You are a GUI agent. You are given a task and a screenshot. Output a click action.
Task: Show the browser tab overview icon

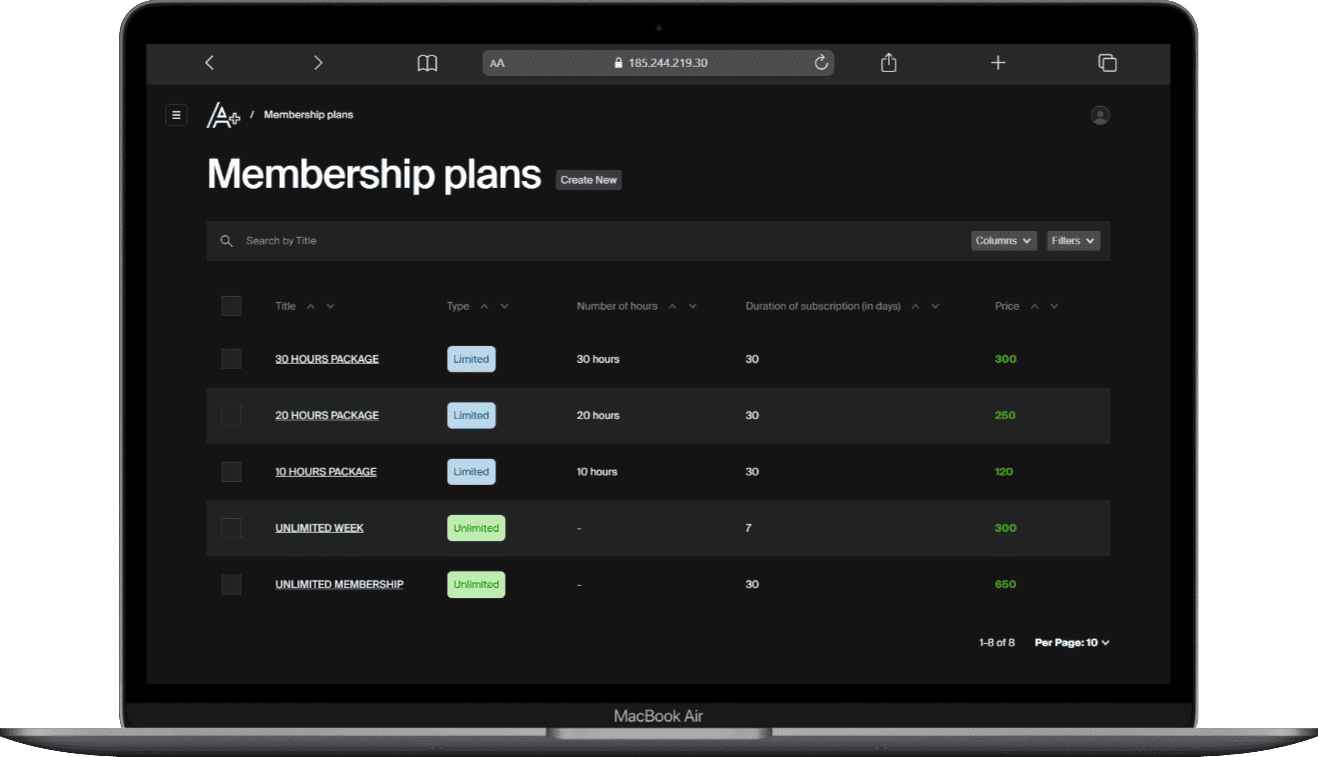(x=1107, y=63)
